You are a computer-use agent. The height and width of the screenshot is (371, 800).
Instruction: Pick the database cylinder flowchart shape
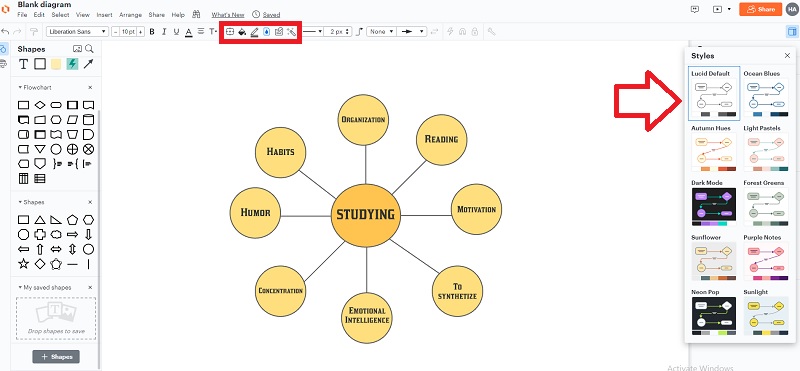tap(88, 120)
